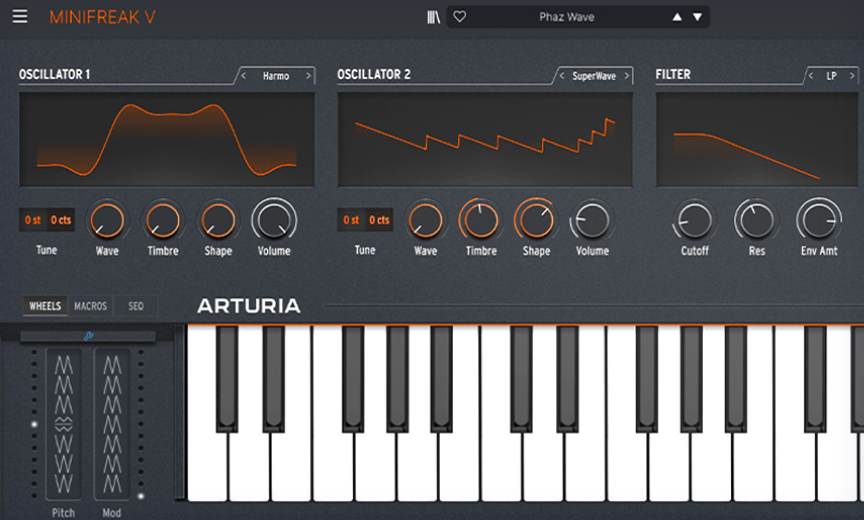Image resolution: width=864 pixels, height=520 pixels.
Task: Click Oscillator 1 Volume knob
Action: tap(274, 220)
